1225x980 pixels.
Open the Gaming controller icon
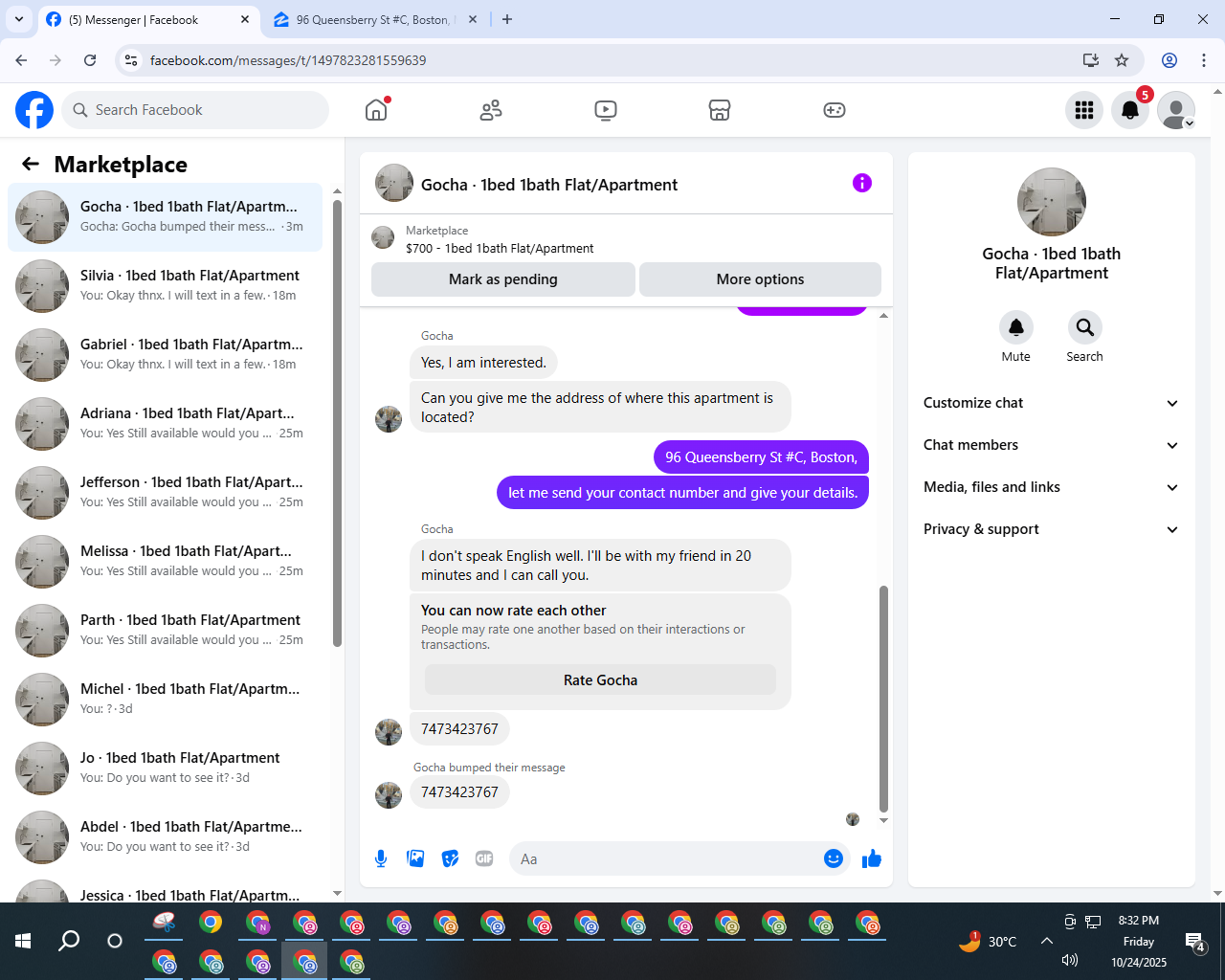(835, 110)
